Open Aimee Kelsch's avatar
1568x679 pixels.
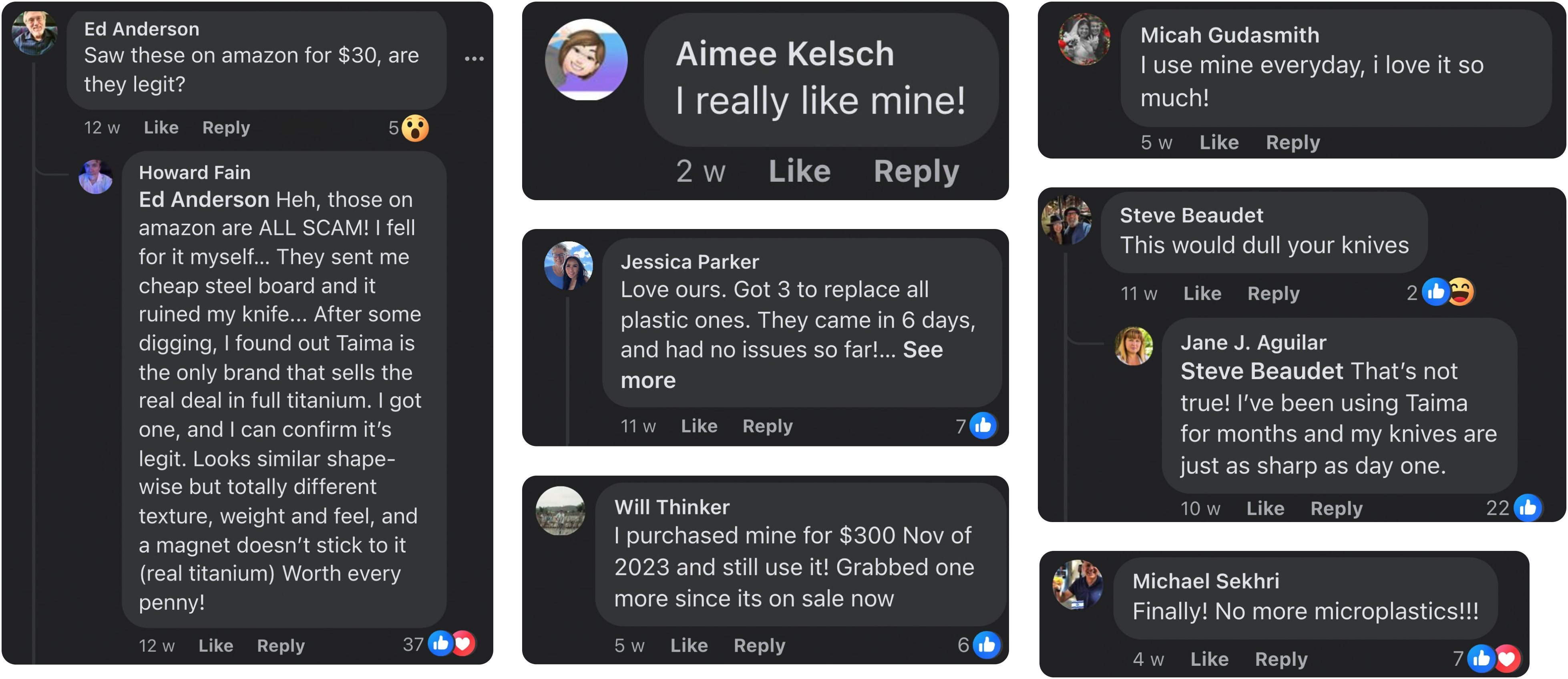point(585,60)
